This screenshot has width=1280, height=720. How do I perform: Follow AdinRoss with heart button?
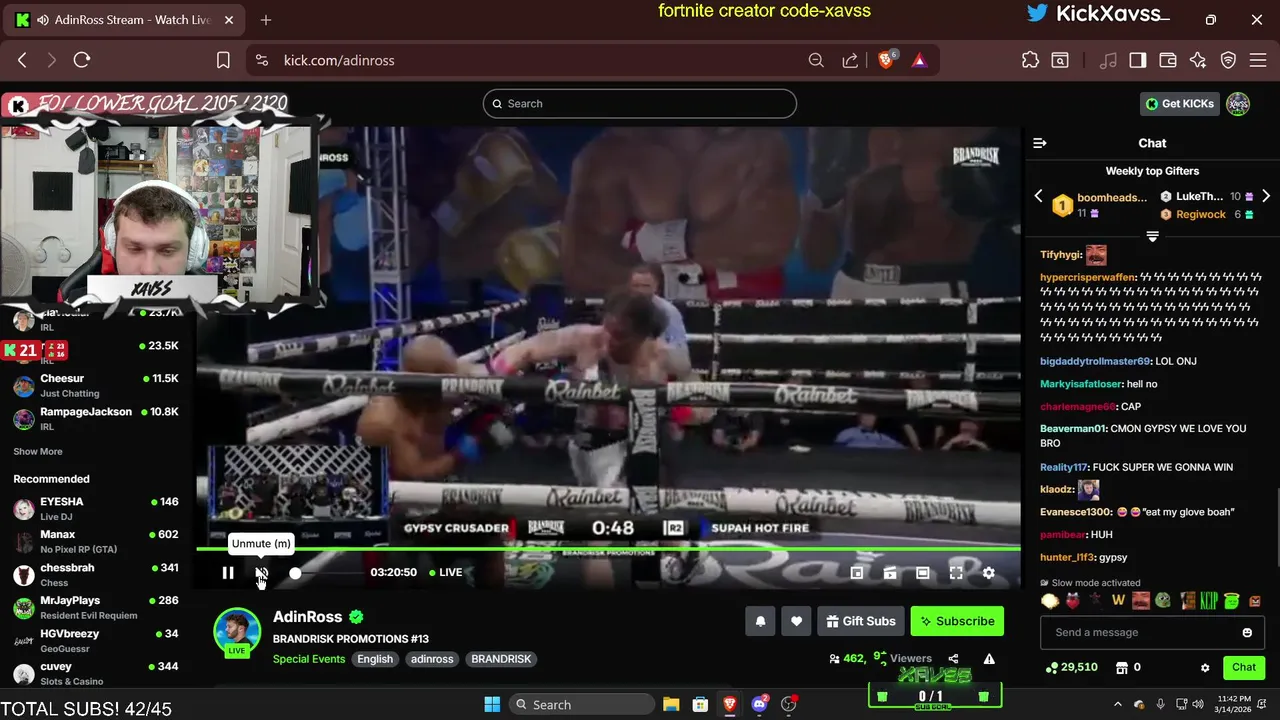796,621
